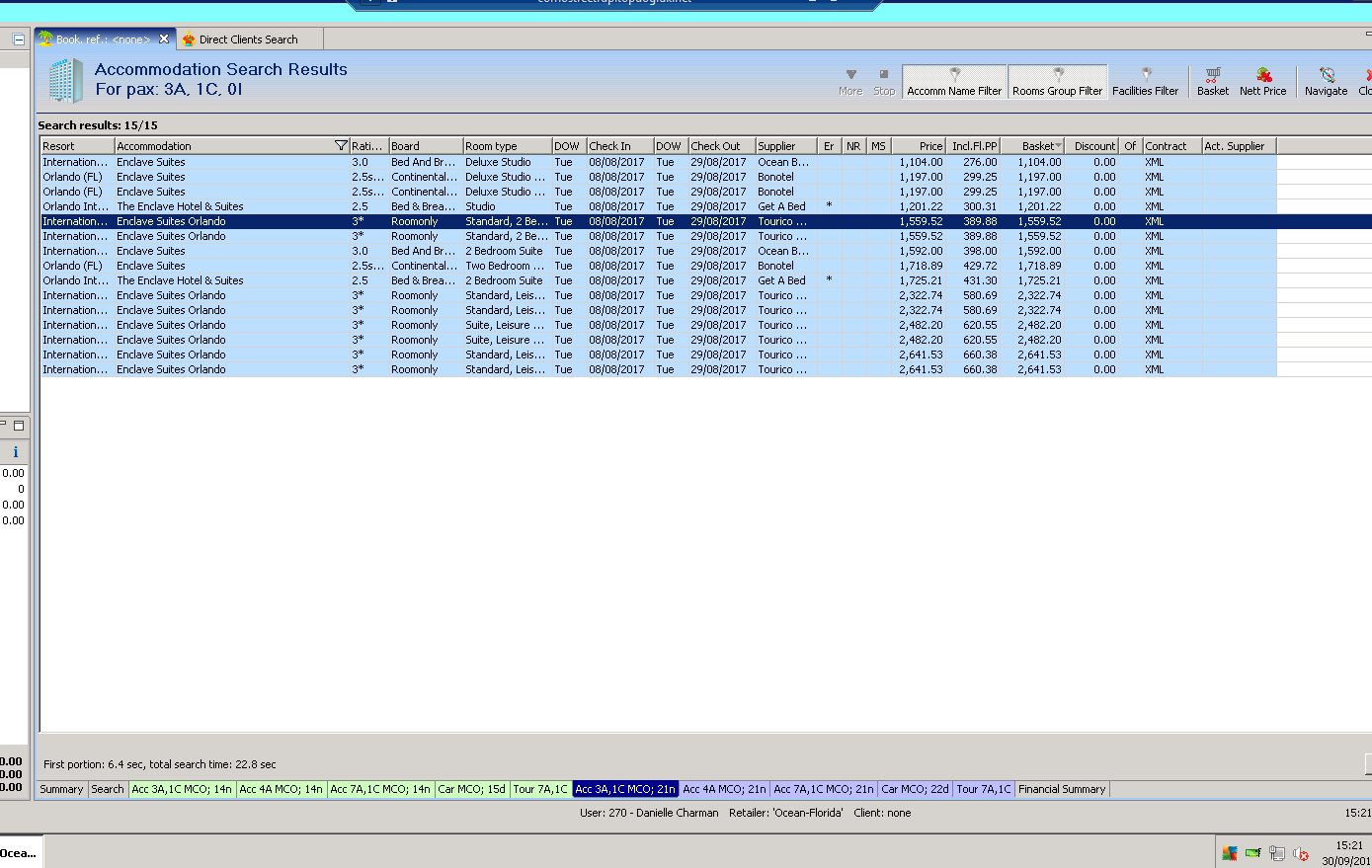Open the Accommodation column filter funnel
Image resolution: width=1372 pixels, height=868 pixels.
(341, 146)
